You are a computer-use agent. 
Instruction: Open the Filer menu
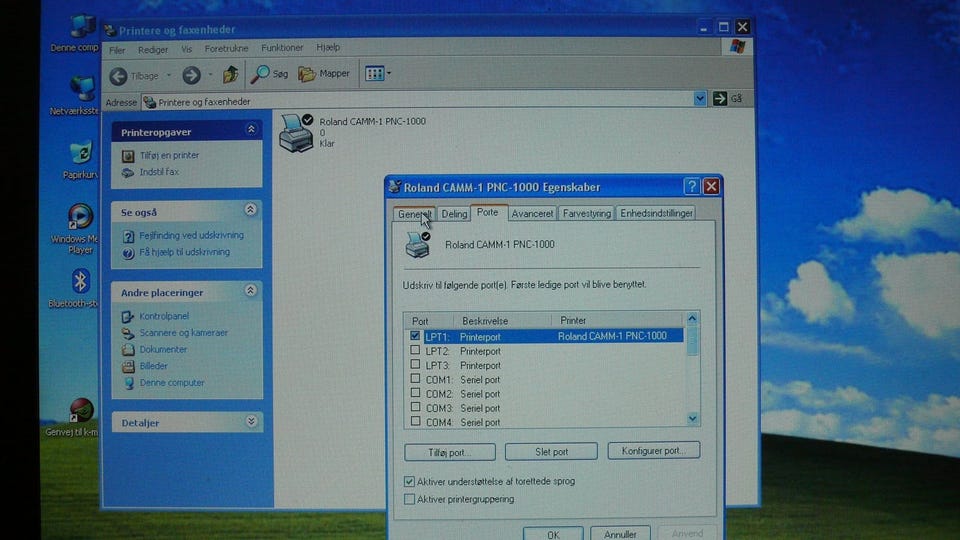(117, 50)
